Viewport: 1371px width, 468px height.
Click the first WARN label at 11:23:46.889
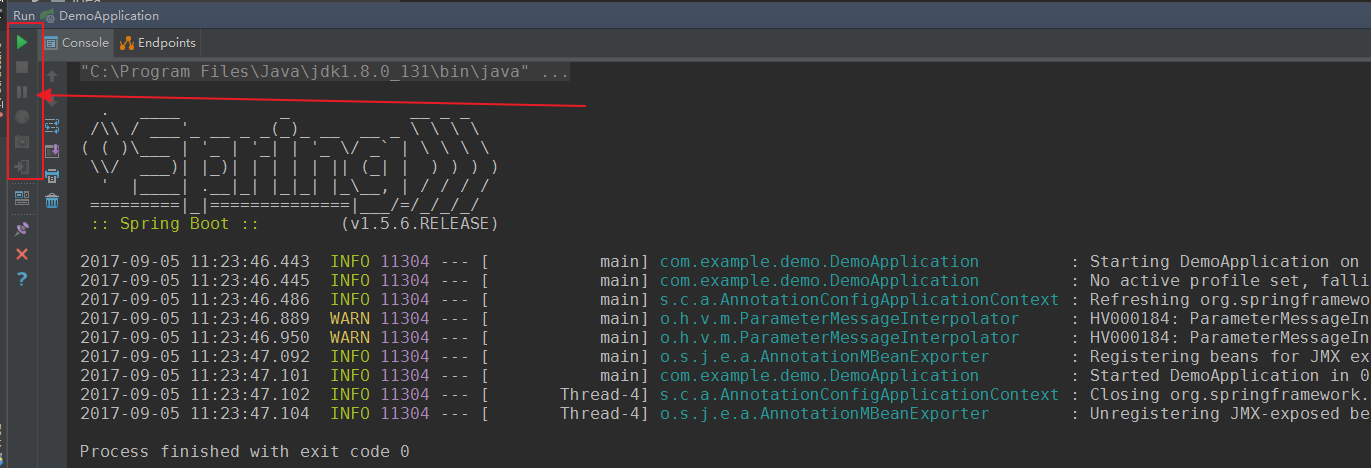pyautogui.click(x=350, y=319)
